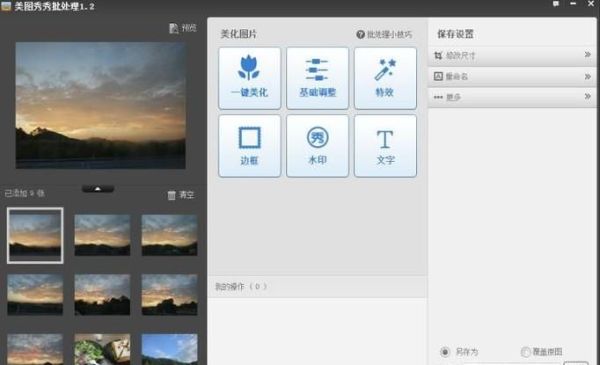
Task: Click the 清空 trash clear icon
Action: [171, 195]
